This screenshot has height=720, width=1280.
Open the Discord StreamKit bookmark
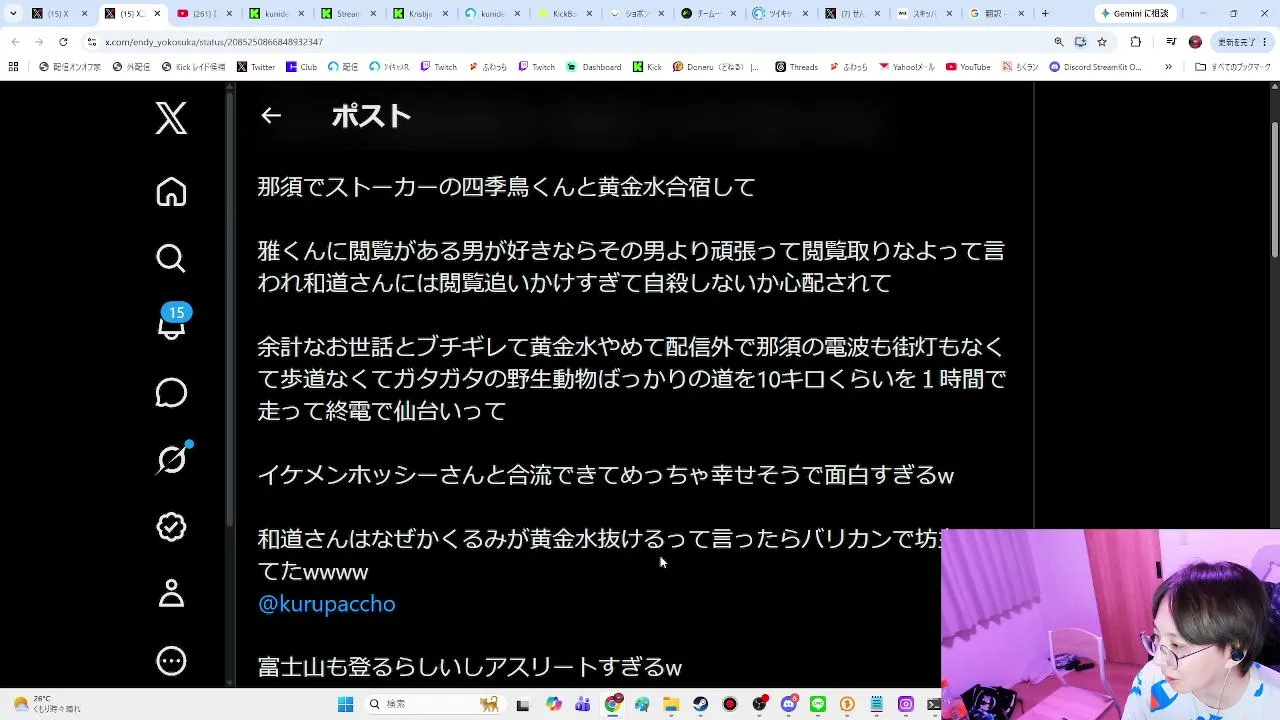(x=1096, y=67)
